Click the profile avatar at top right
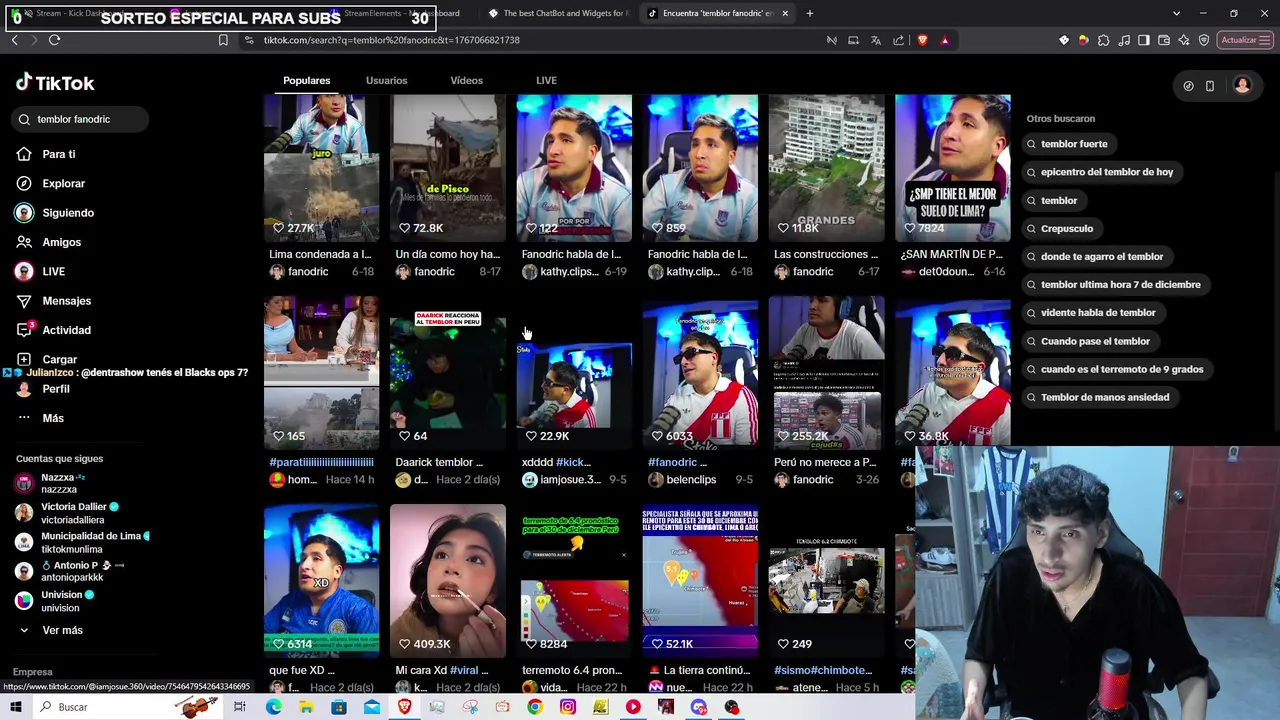The width and height of the screenshot is (1280, 720). click(x=1242, y=86)
